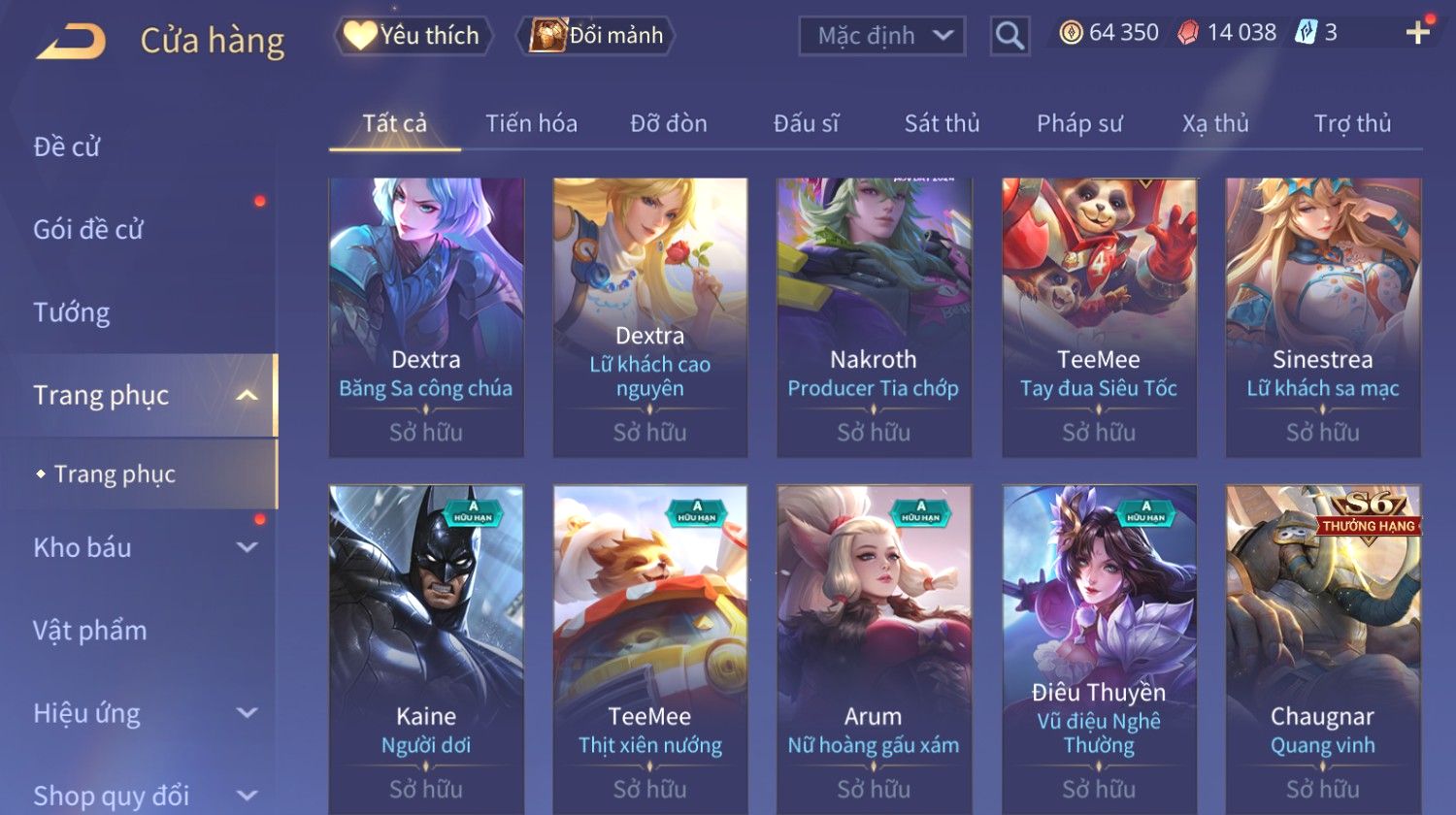Go back using the return arrow icon
Viewport: 1456px width, 815px height.
click(x=71, y=41)
